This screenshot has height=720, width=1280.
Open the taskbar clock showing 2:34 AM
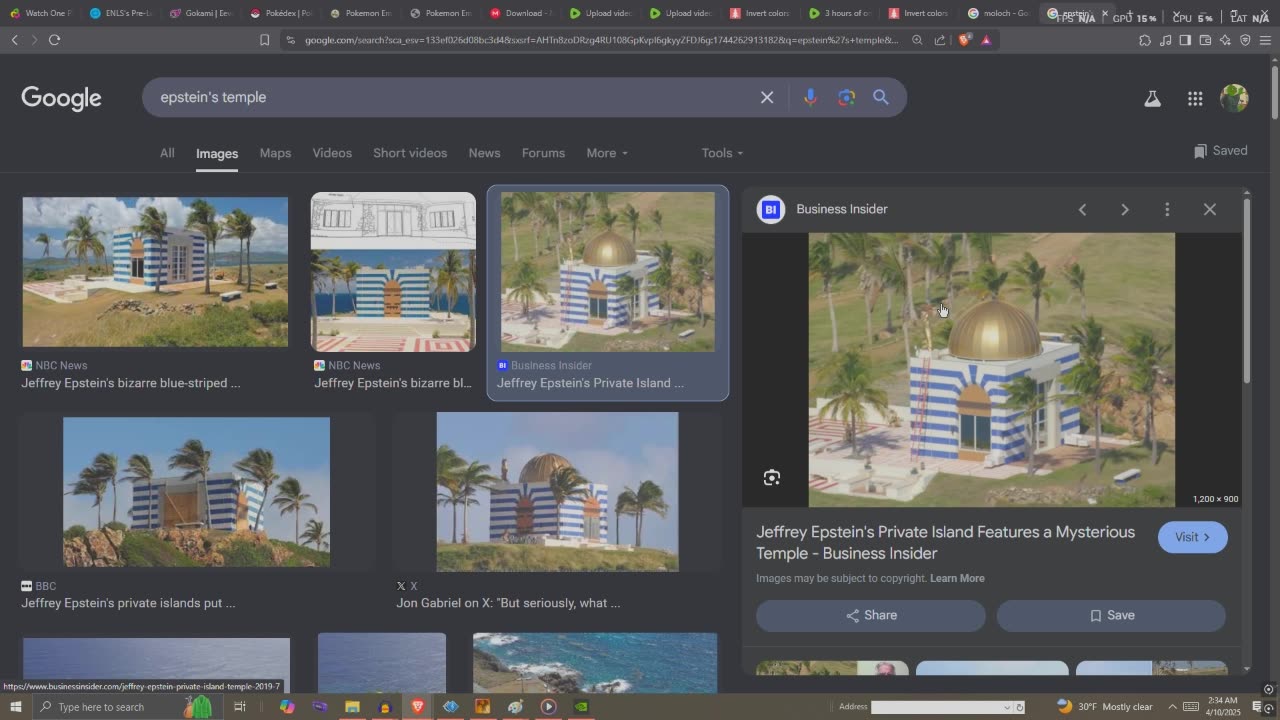[1222, 707]
